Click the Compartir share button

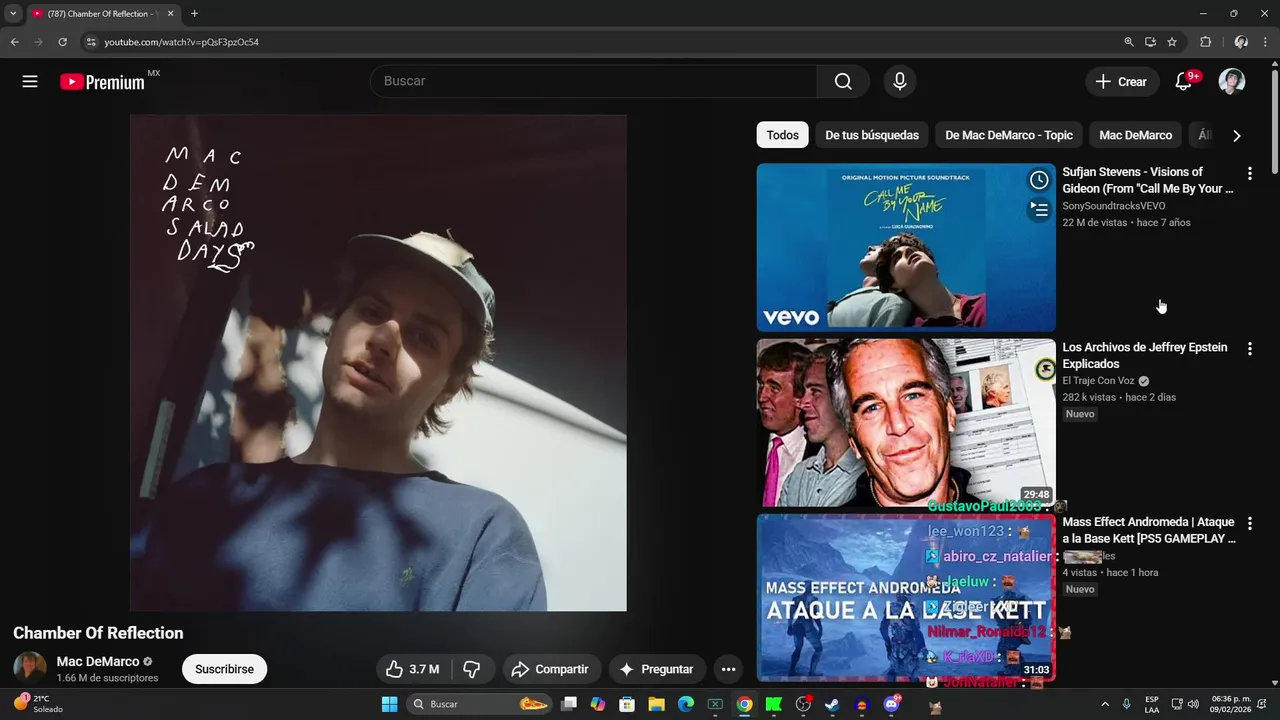pyautogui.click(x=550, y=669)
